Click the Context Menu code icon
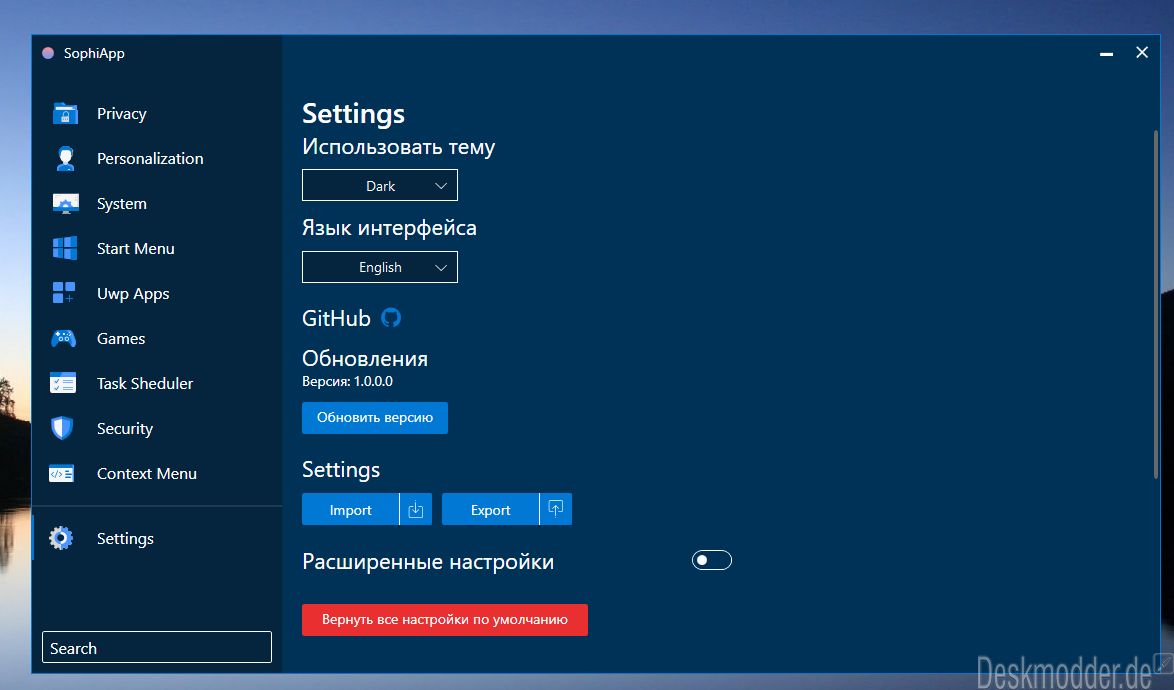Image resolution: width=1174 pixels, height=690 pixels. pyautogui.click(x=61, y=474)
